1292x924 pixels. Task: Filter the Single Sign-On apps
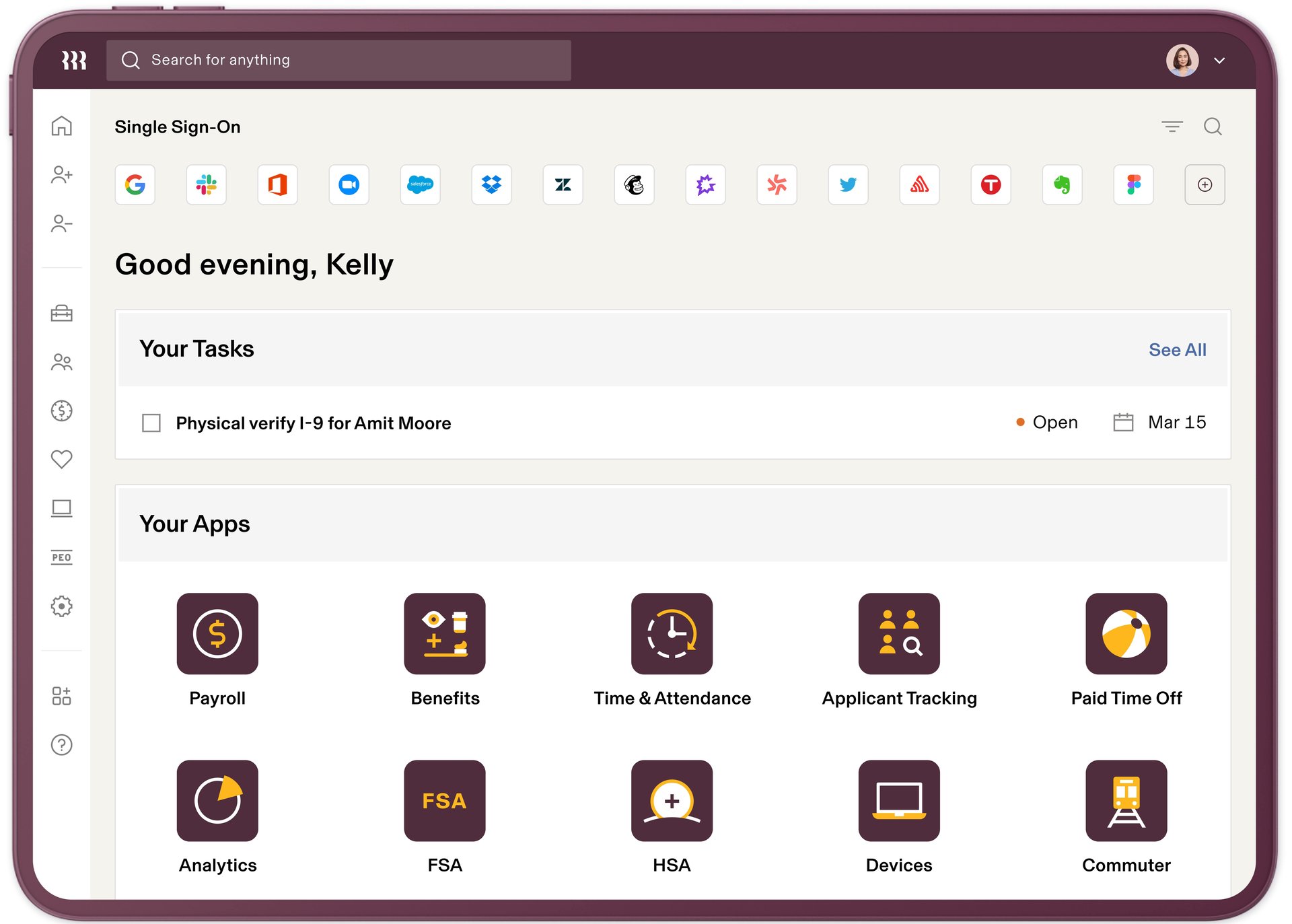click(1172, 127)
